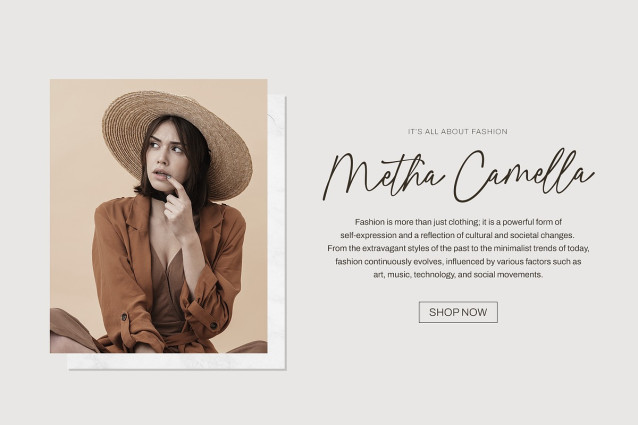Click the fashion continuously evolves line
Image resolution: width=638 pixels, height=425 pixels.
458,262
